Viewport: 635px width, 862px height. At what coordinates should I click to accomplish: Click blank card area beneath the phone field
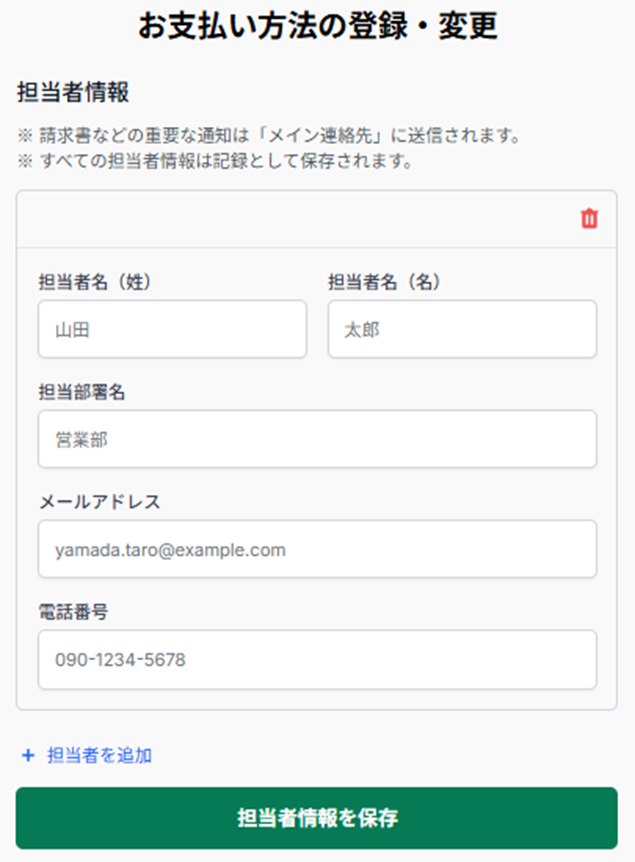tap(317, 699)
